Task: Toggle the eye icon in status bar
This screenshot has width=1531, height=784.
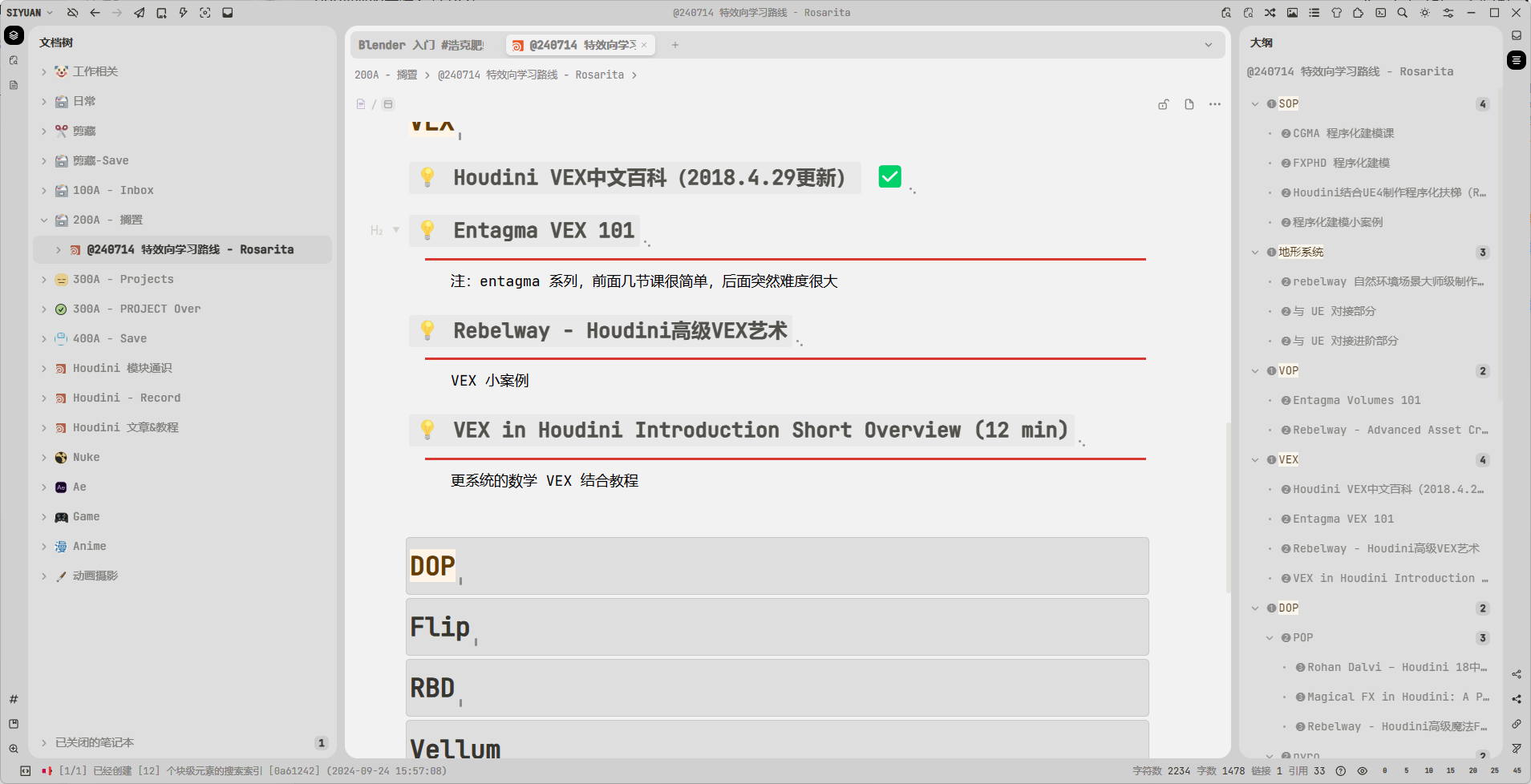Action: [1363, 771]
